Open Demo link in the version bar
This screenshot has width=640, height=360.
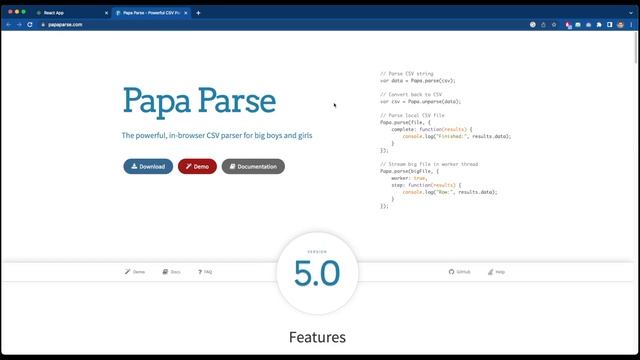135,272
